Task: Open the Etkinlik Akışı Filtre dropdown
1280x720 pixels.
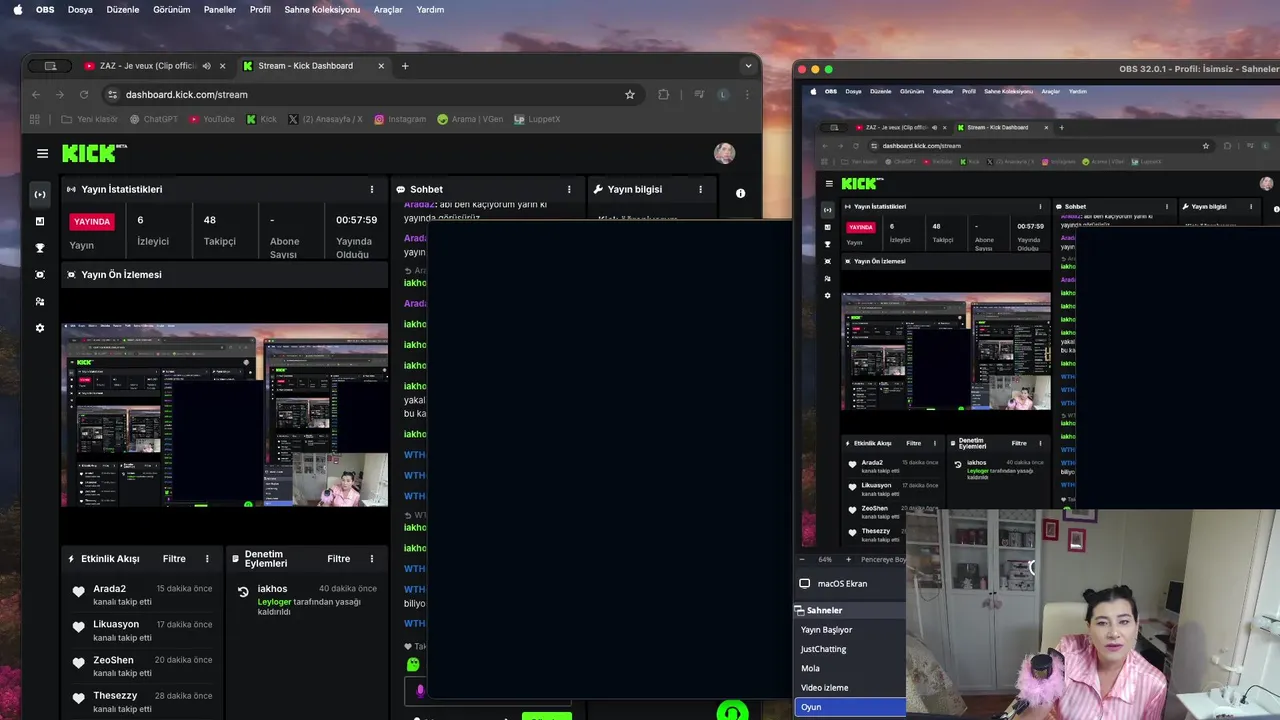Action: tap(174, 559)
